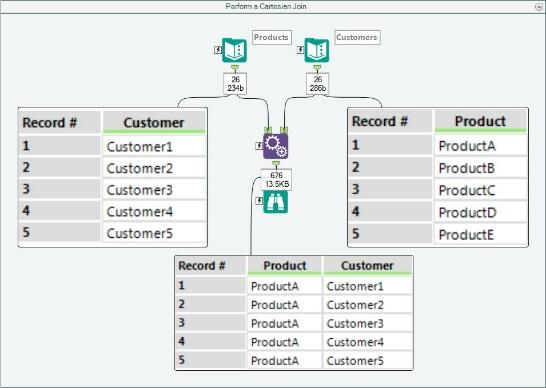Click the Customer column header in left table
Viewport: 546px width, 388px height.
point(154,123)
